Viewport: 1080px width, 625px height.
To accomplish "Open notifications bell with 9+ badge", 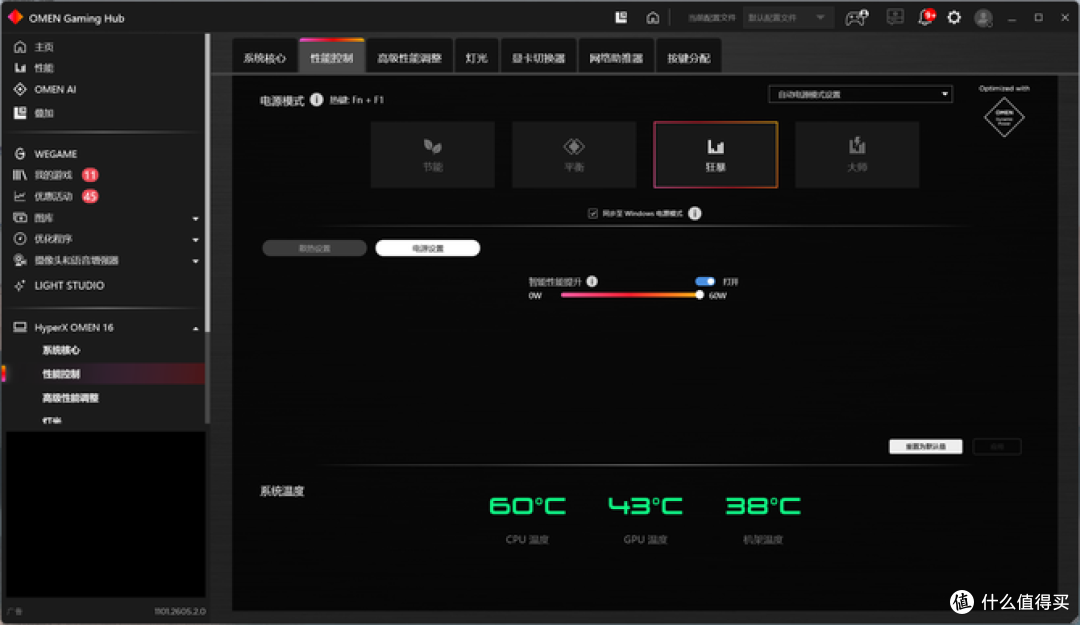I will (926, 17).
